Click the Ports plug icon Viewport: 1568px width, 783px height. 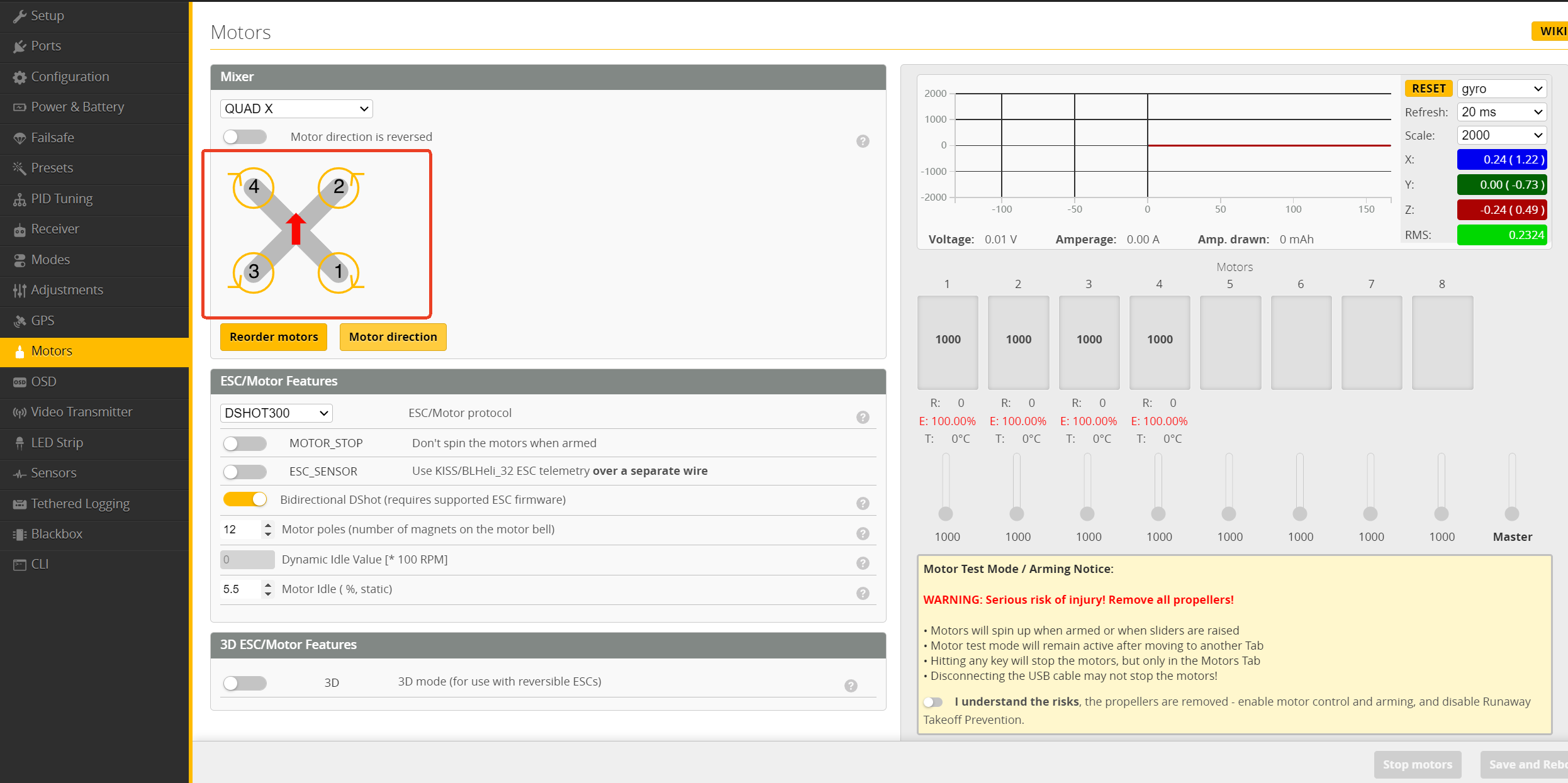pyautogui.click(x=20, y=47)
